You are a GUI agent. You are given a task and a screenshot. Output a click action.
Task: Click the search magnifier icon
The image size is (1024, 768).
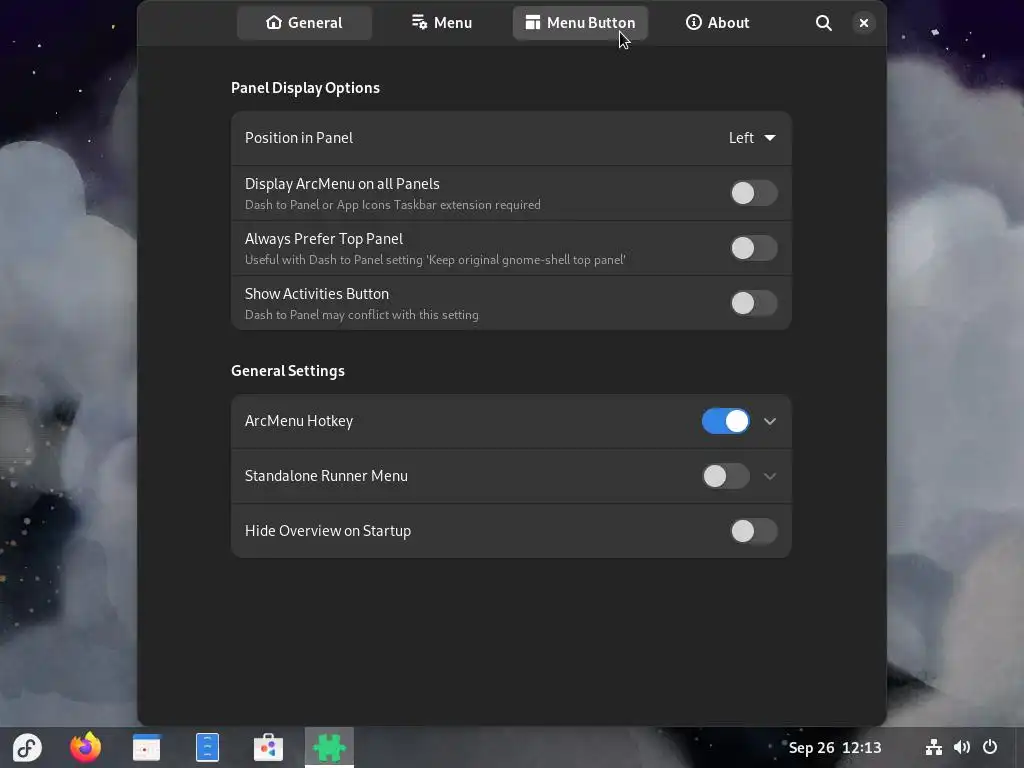(x=824, y=23)
